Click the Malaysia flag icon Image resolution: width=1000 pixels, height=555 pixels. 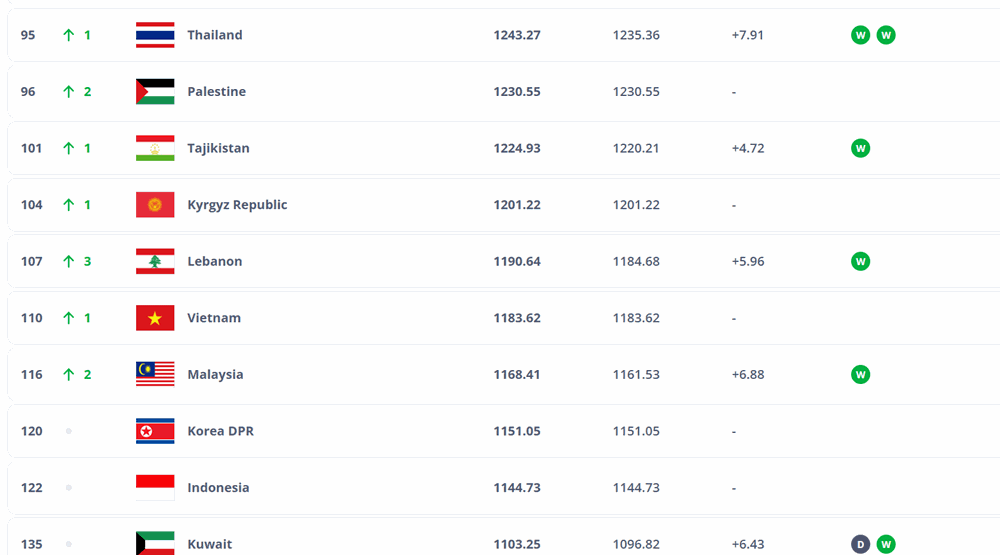point(155,374)
